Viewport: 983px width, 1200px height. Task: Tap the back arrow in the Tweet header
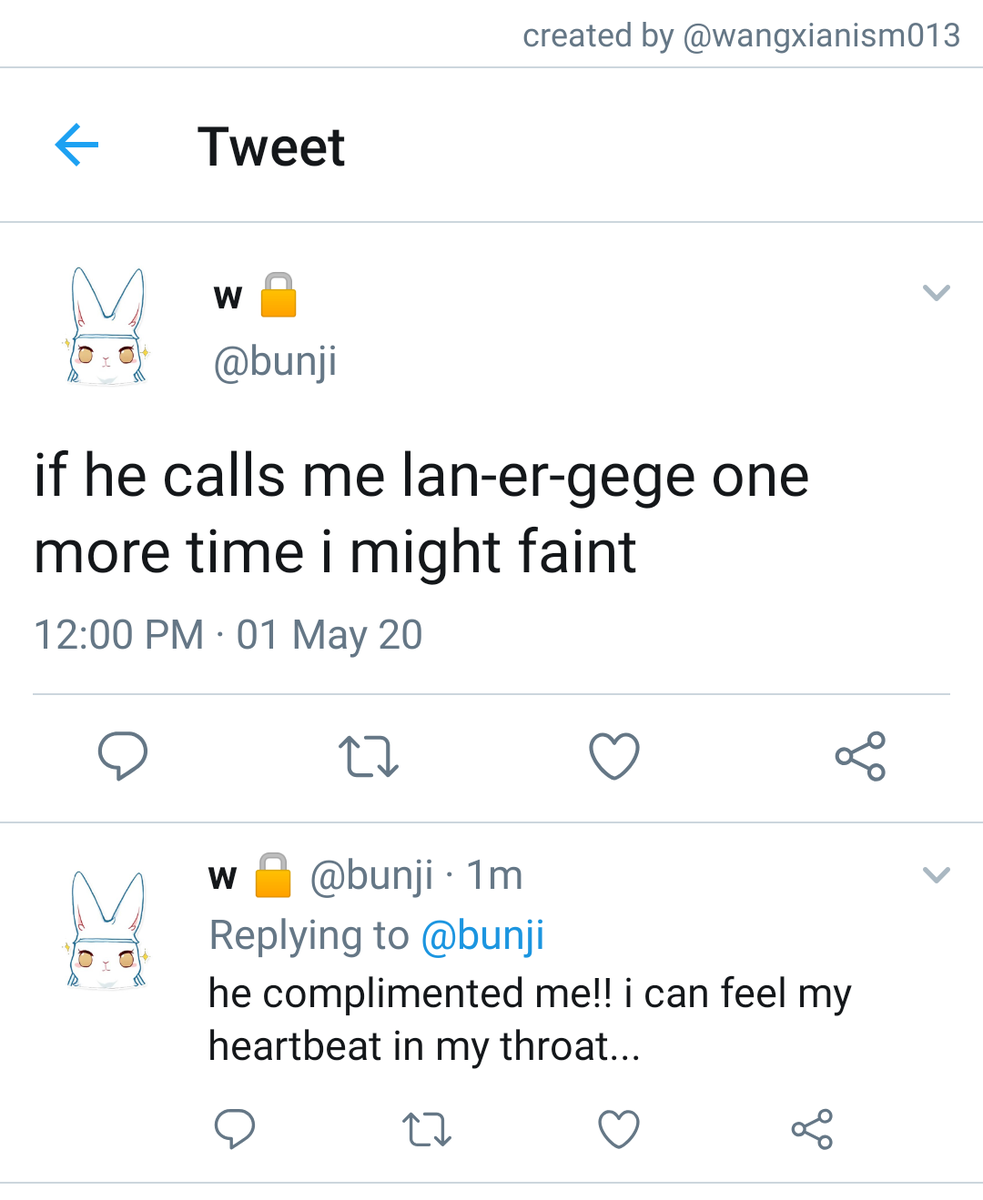(77, 147)
